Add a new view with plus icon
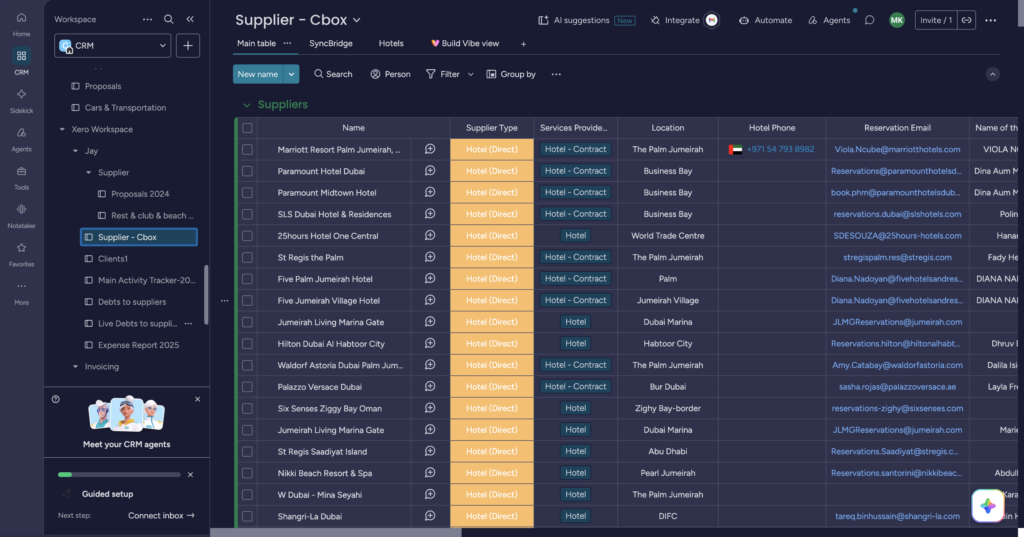Image resolution: width=1024 pixels, height=537 pixels. point(523,44)
